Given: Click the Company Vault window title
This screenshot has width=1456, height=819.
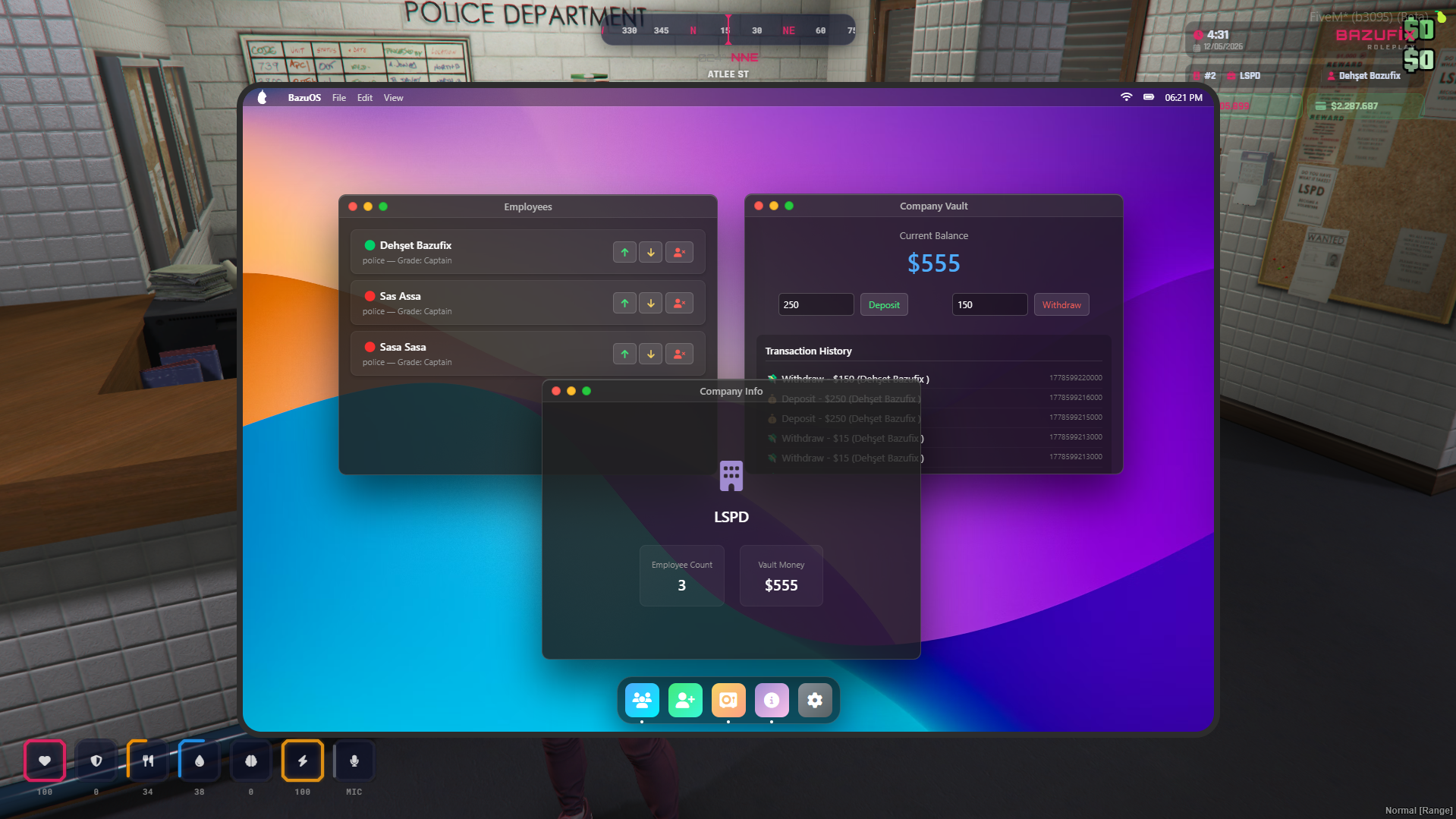Looking at the screenshot, I should tap(934, 206).
